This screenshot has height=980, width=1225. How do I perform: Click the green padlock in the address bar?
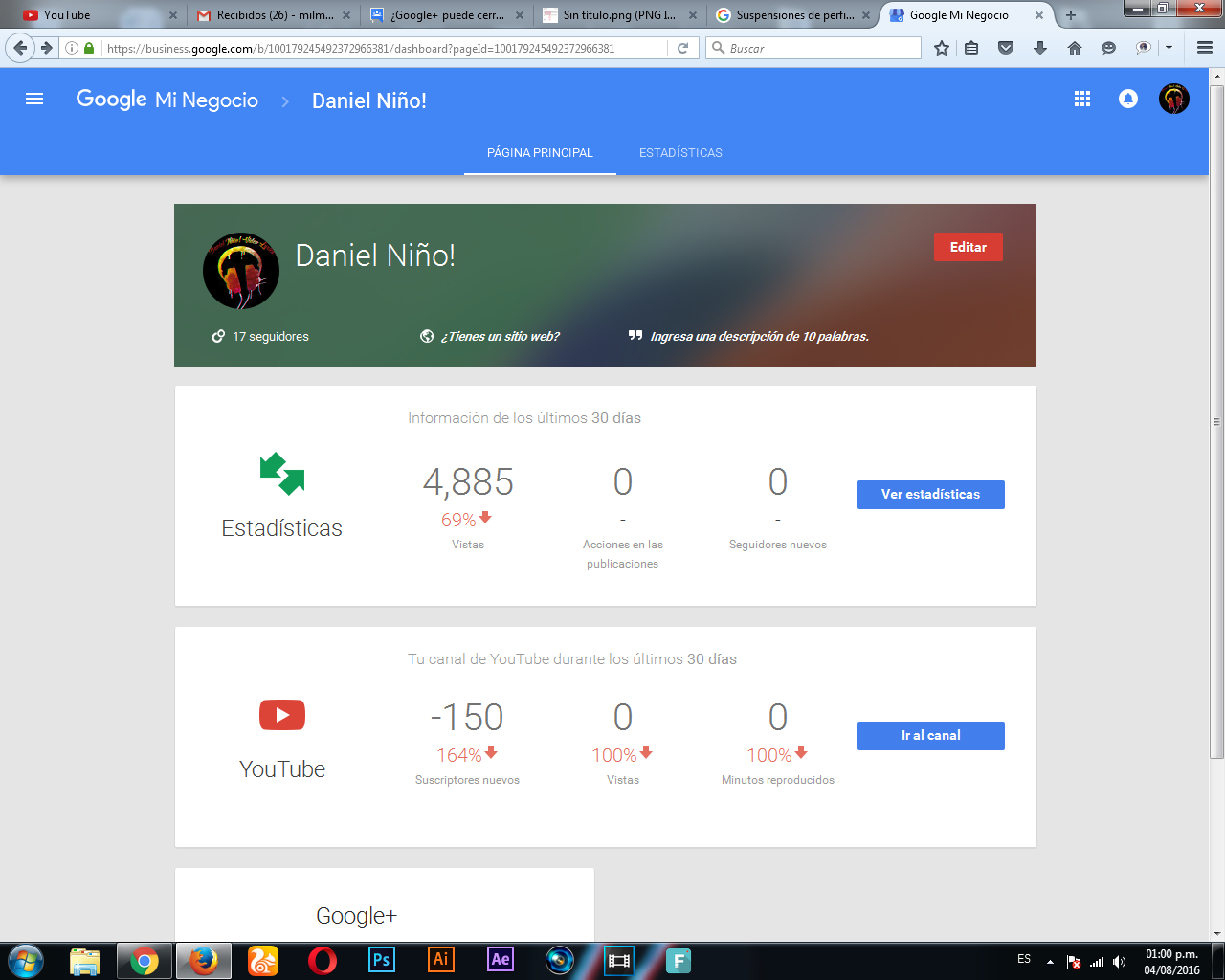pos(89,48)
